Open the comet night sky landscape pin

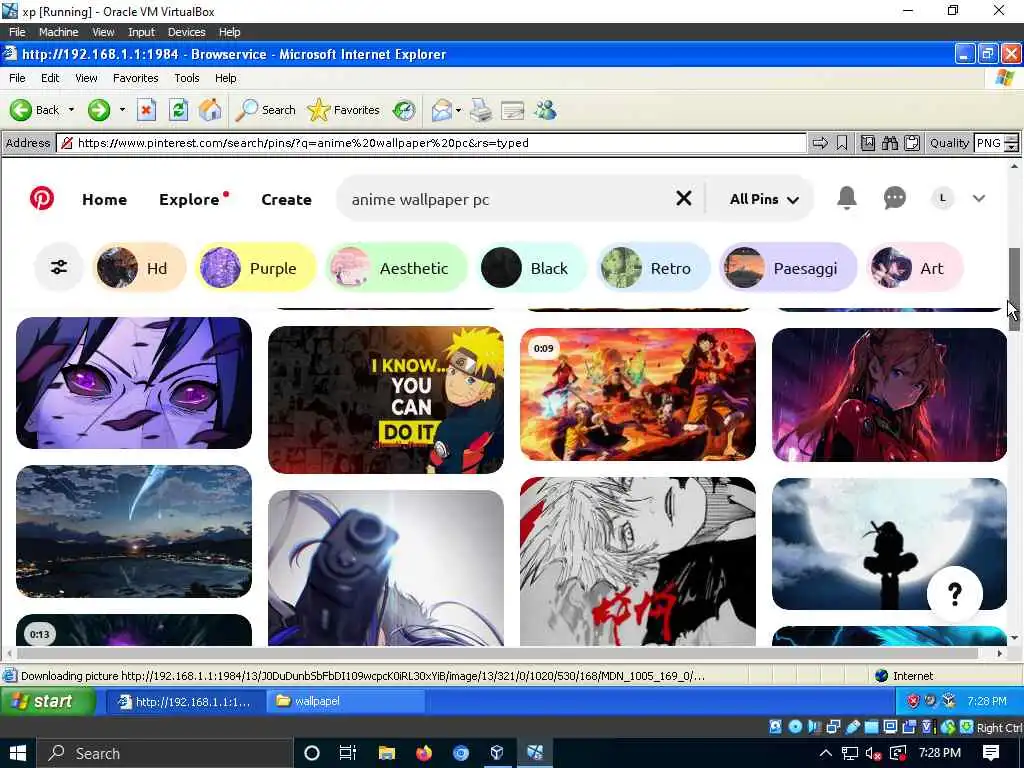coord(134,531)
